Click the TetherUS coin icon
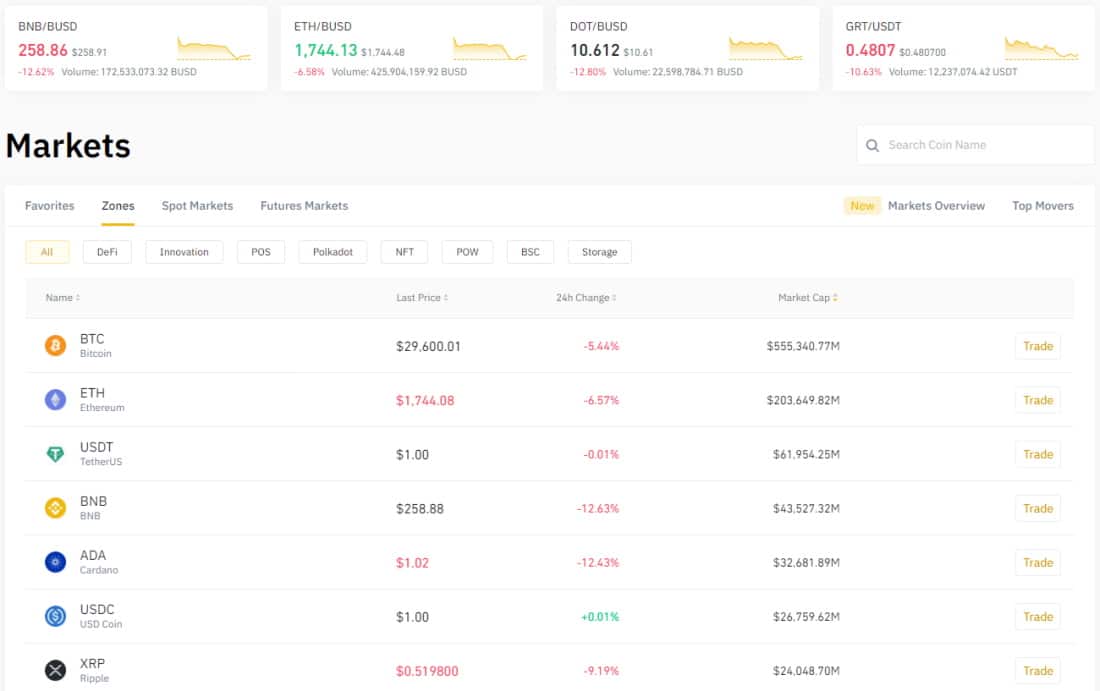1100x691 pixels. tap(55, 454)
